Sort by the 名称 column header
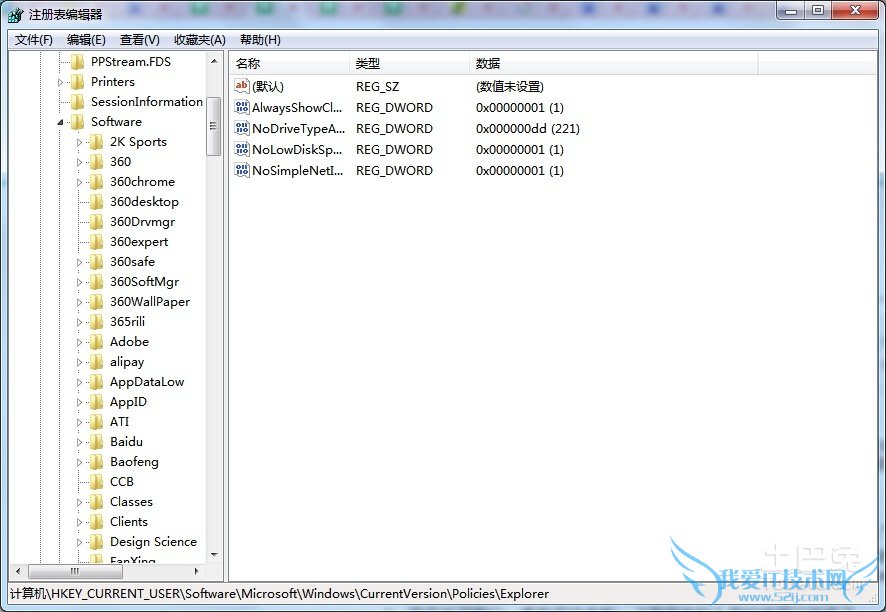Screen dimensions: 886x612 (290, 63)
